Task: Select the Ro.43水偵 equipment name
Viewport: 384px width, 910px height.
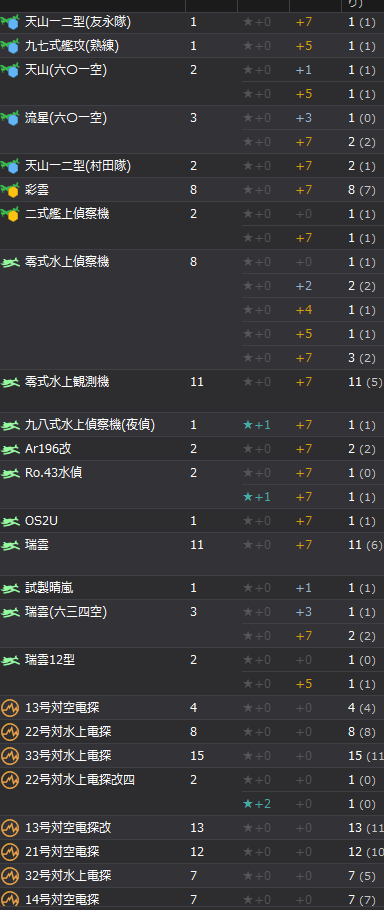Action: (54, 472)
